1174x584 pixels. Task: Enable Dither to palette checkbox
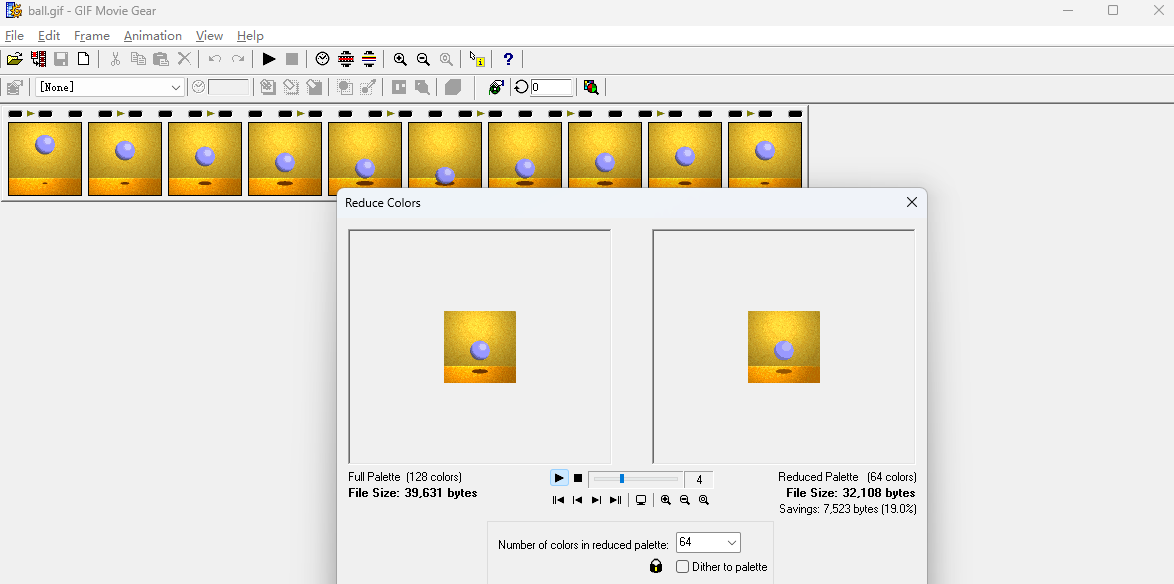[683, 567]
